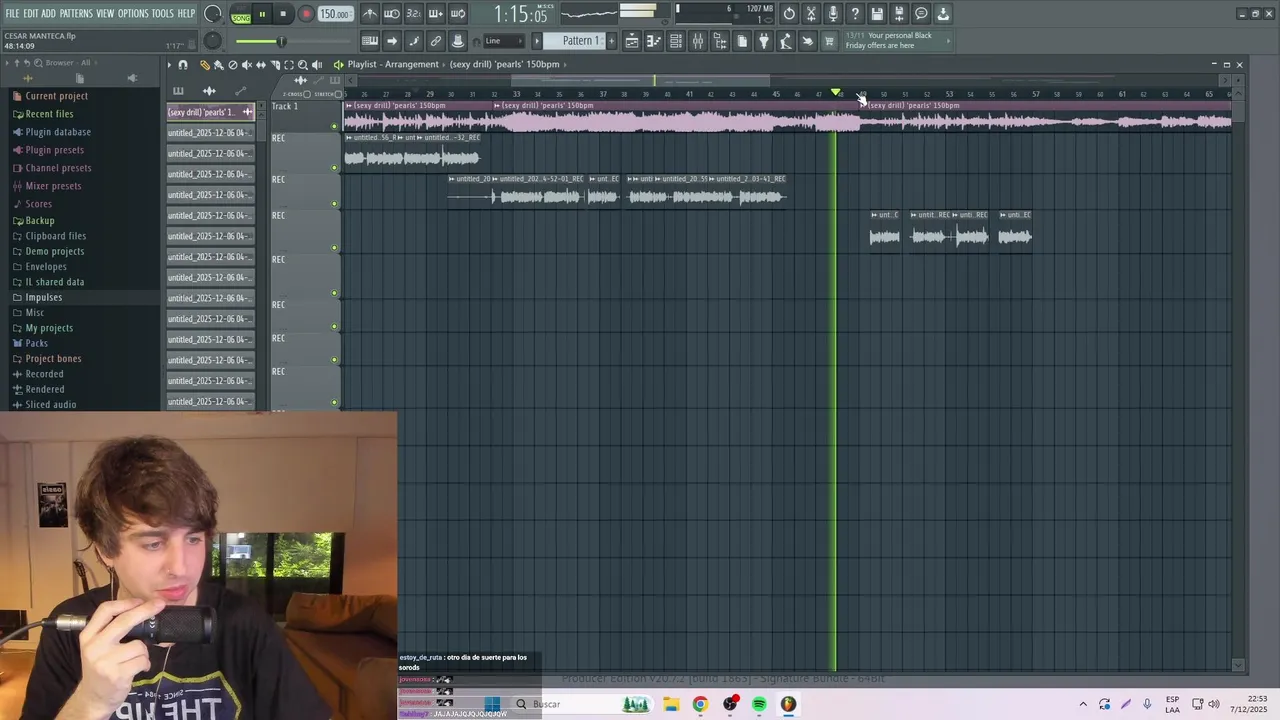The height and width of the screenshot is (720, 1280).
Task: Select the playlist Draw pencil tool
Action: click(205, 65)
